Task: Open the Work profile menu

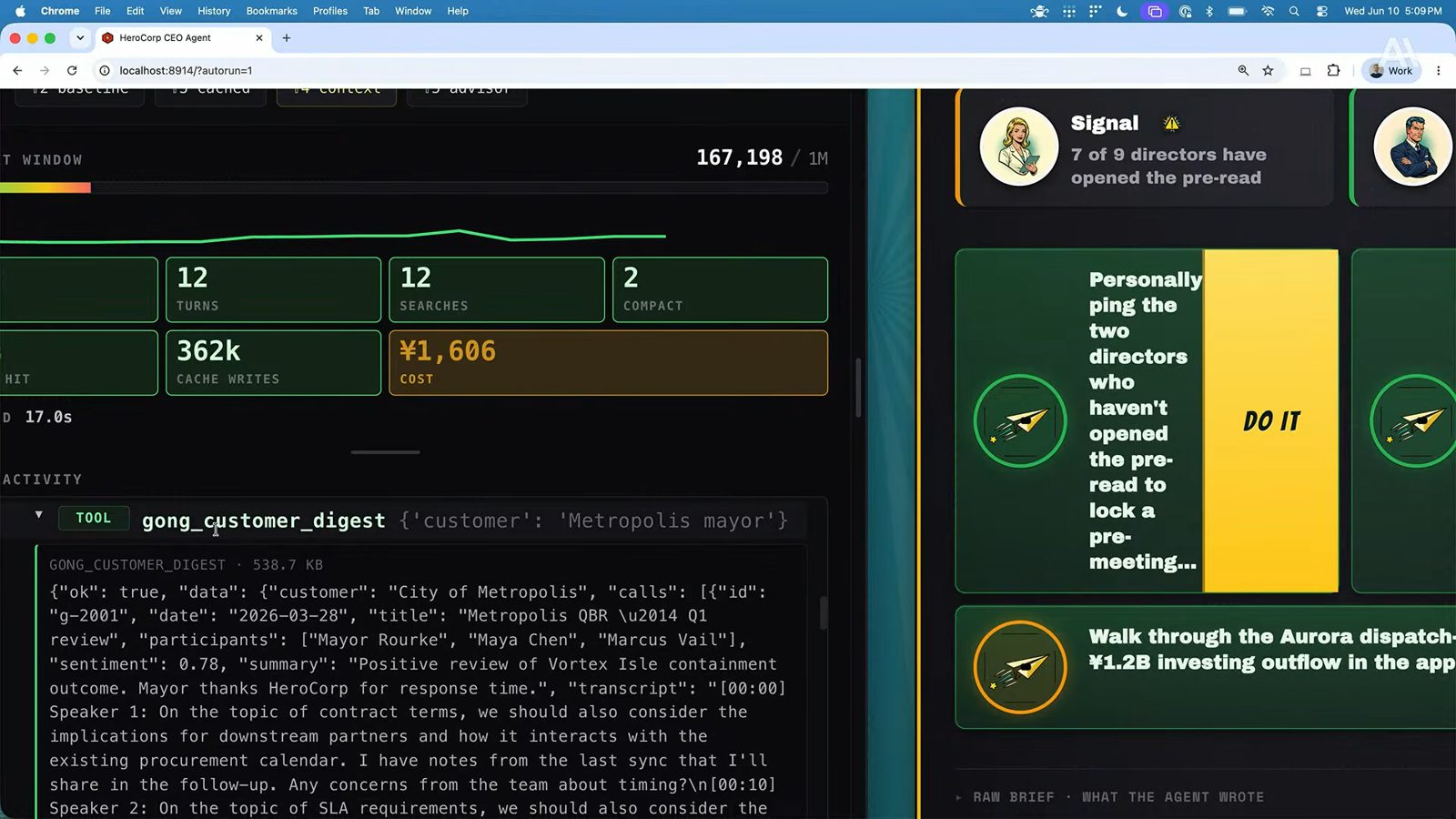Action: click(x=1390, y=70)
